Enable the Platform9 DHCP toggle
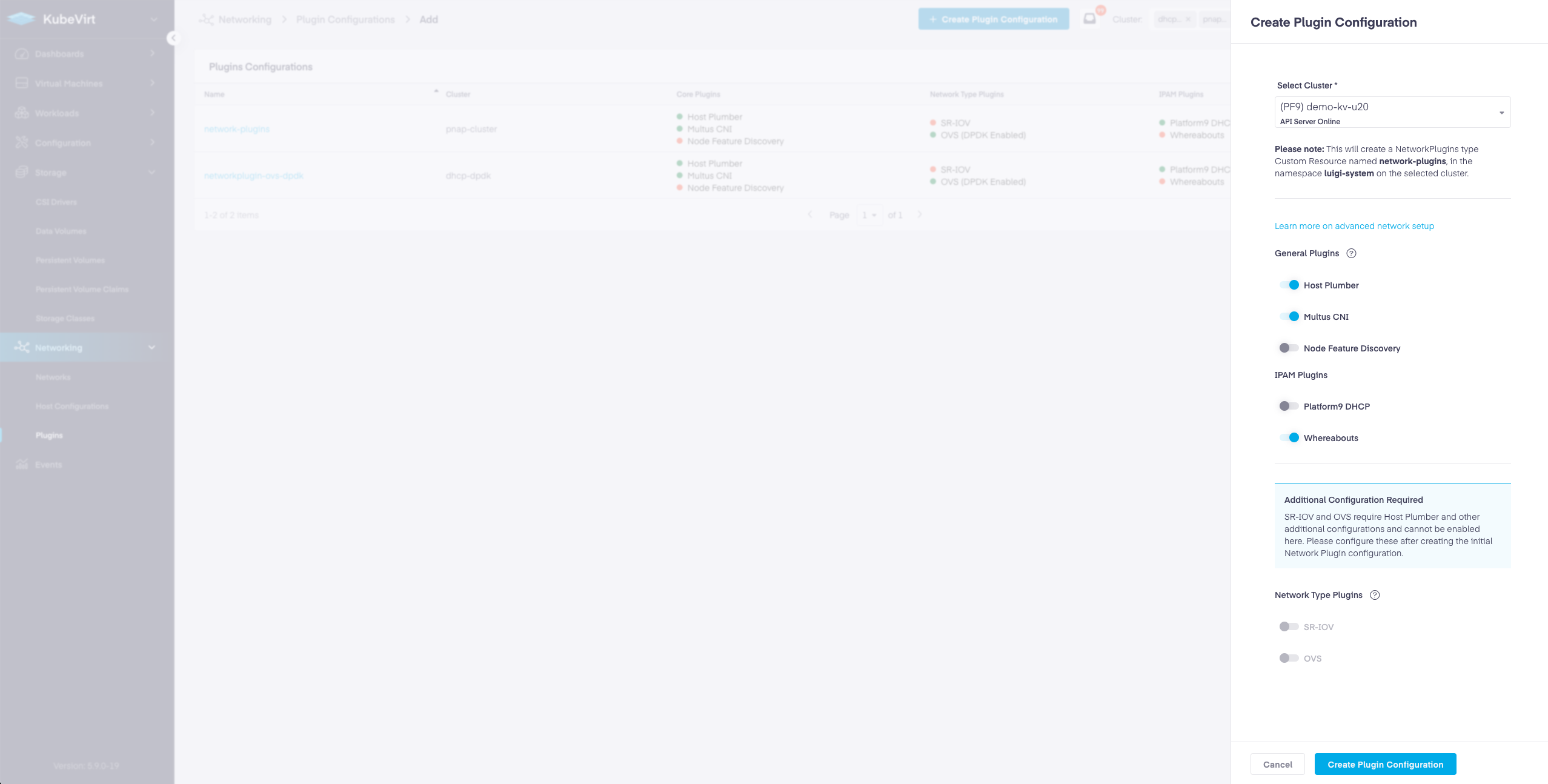The height and width of the screenshot is (784, 1548). pyautogui.click(x=1289, y=406)
